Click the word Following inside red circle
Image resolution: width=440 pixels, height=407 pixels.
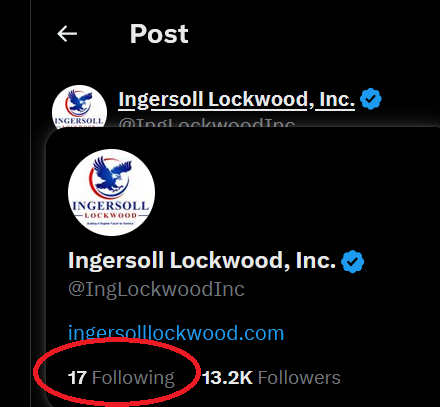(x=133, y=378)
